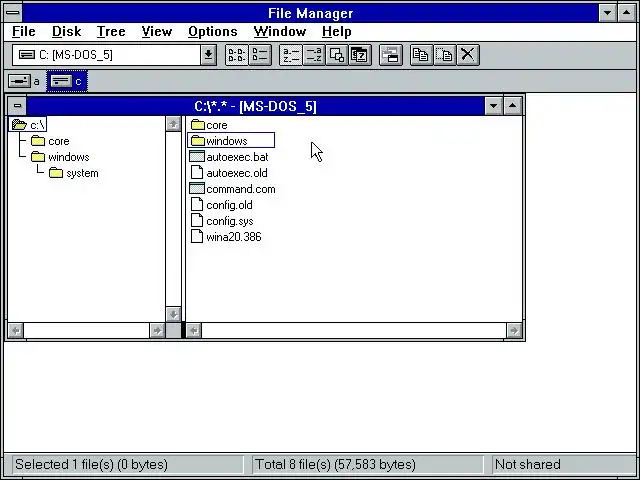The height and width of the screenshot is (480, 640).
Task: Select core folder in file list
Action: (x=209, y=124)
